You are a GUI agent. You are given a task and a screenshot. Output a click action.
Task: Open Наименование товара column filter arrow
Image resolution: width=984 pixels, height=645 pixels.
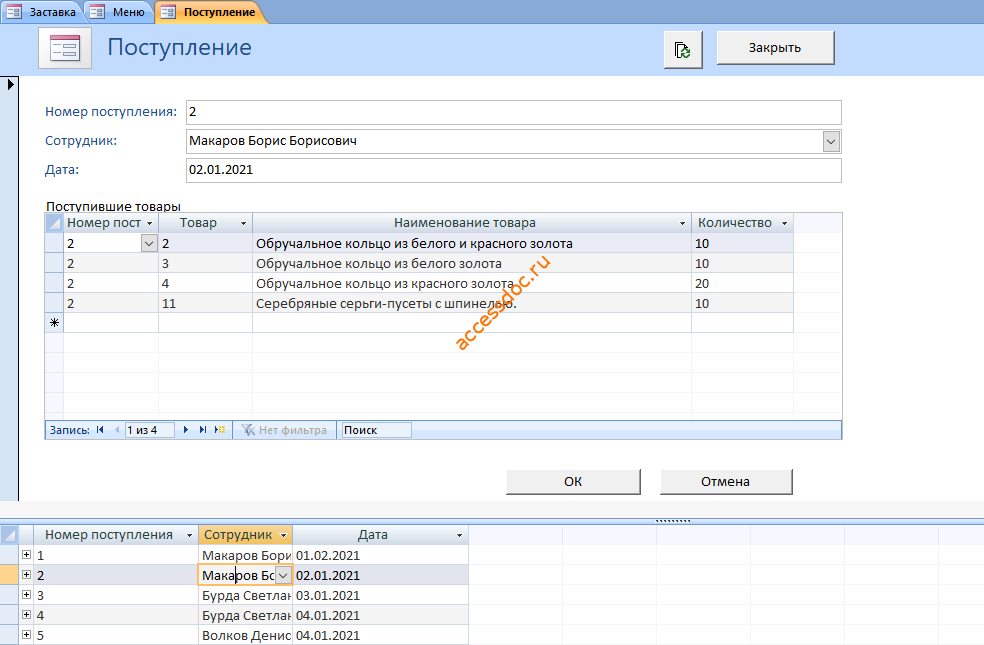pyautogui.click(x=682, y=223)
